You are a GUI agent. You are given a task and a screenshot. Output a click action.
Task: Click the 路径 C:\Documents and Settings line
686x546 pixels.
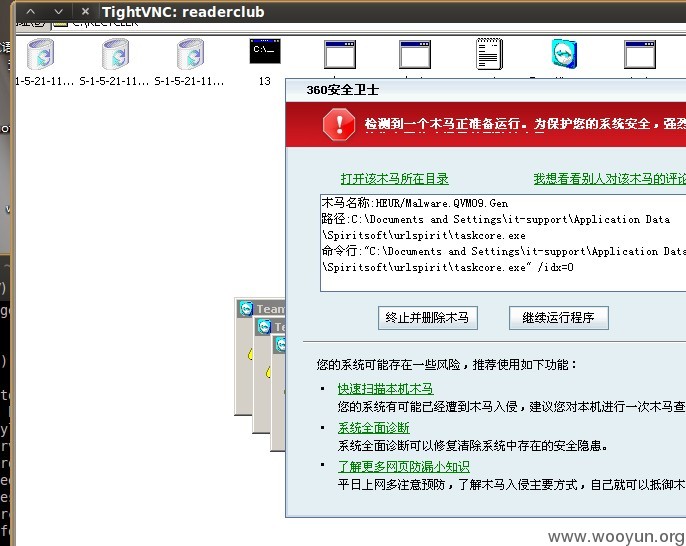point(496,219)
